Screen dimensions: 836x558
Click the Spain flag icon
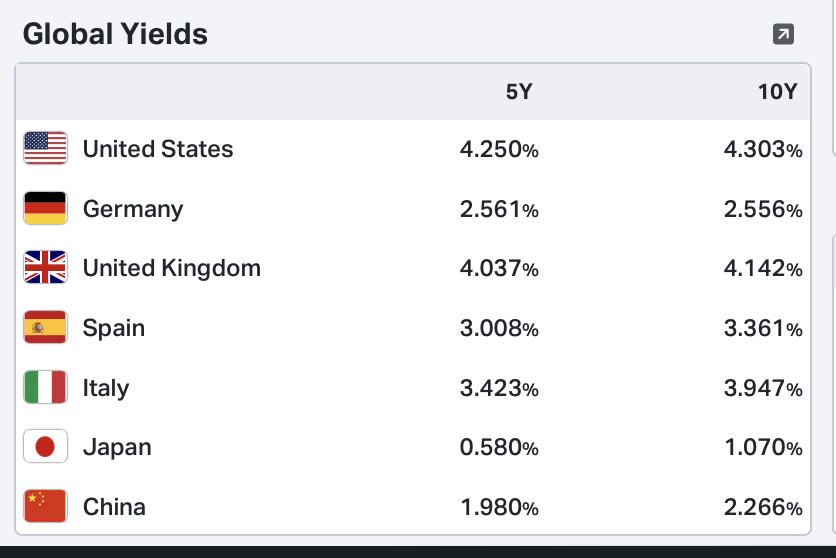click(45, 328)
